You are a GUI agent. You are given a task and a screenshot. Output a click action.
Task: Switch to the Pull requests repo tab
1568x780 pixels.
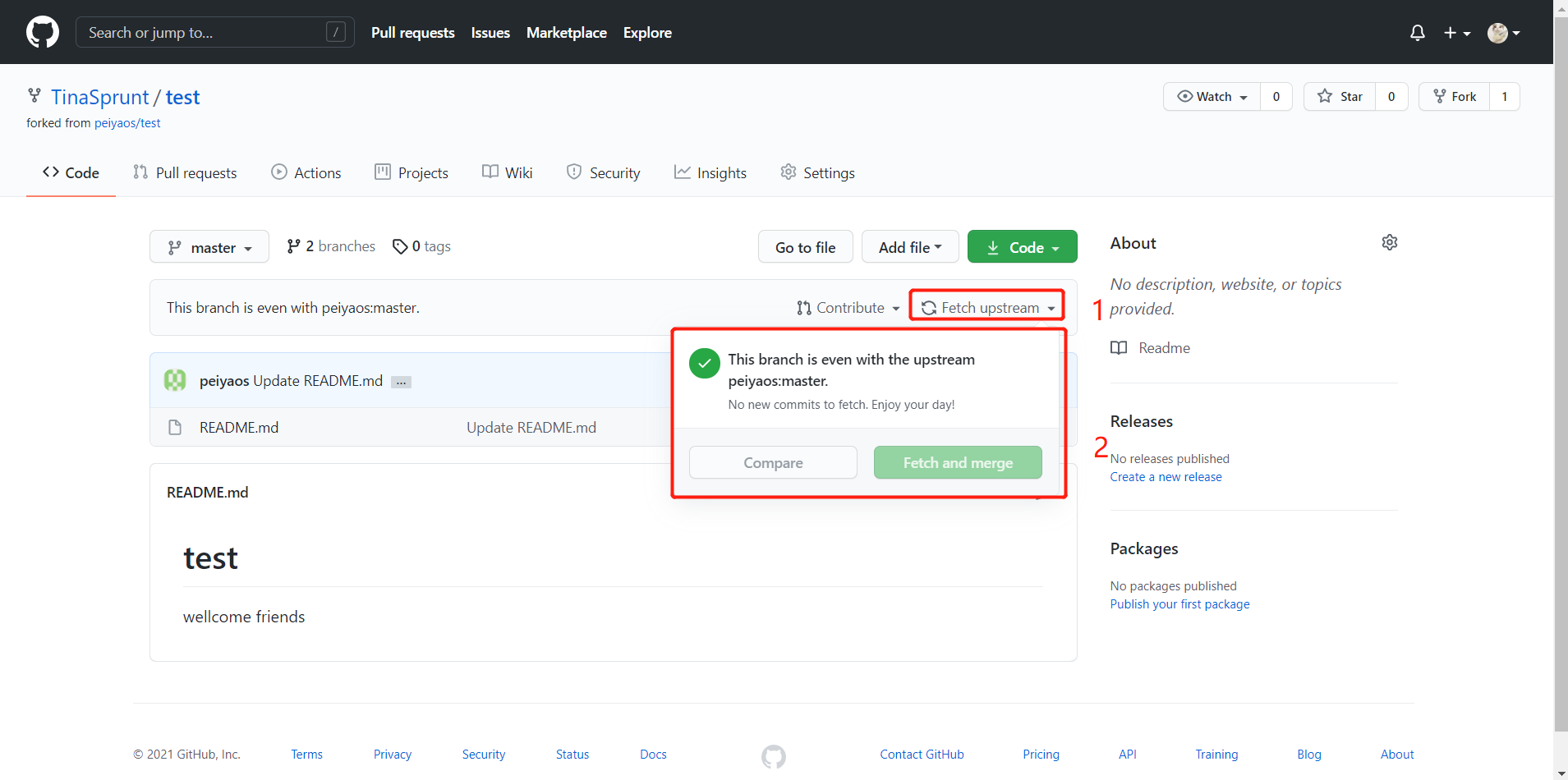tap(185, 172)
